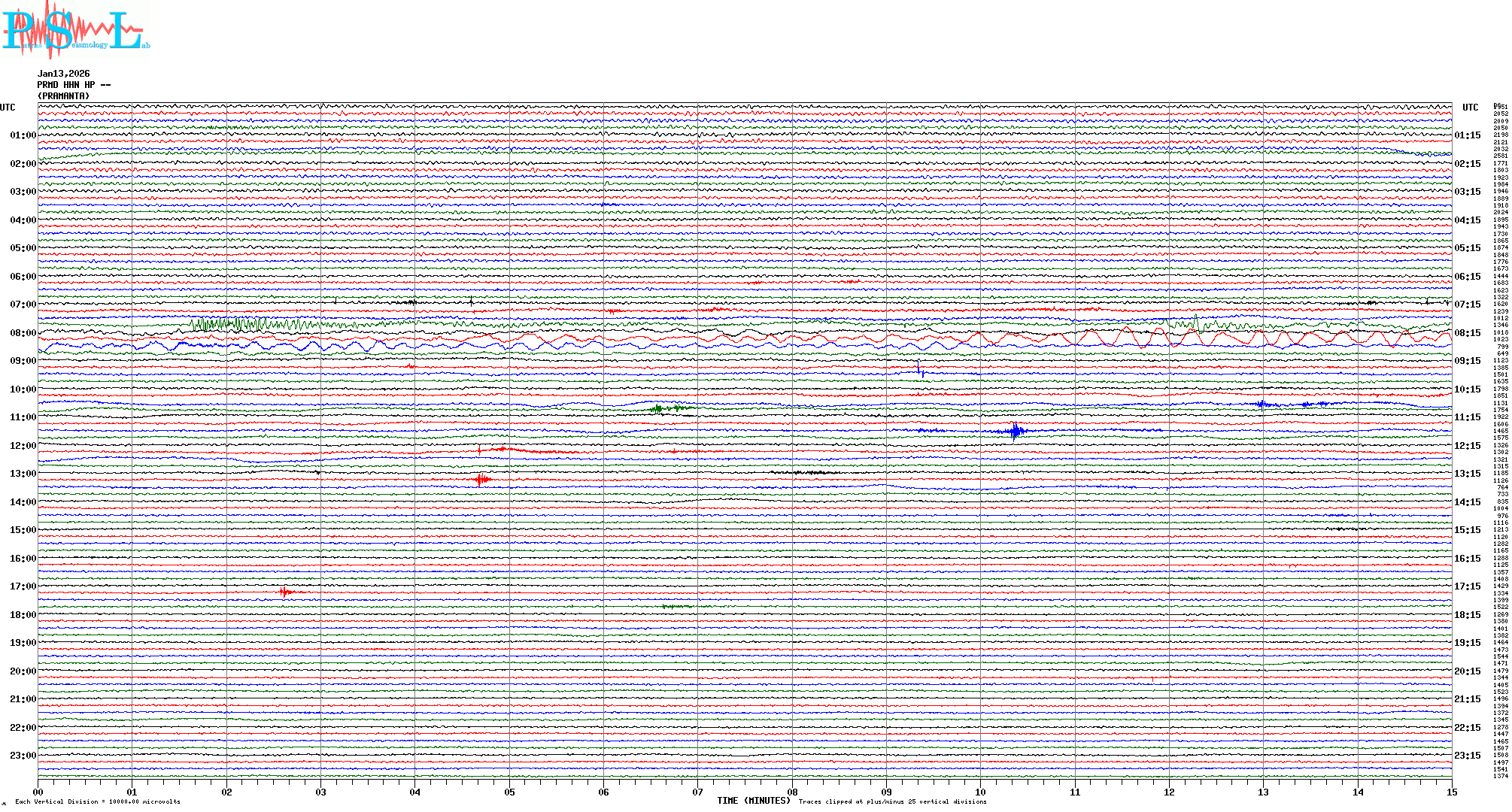This screenshot has height=812, width=1512.
Task: Click the vertical division microvolts note
Action: click(x=98, y=801)
